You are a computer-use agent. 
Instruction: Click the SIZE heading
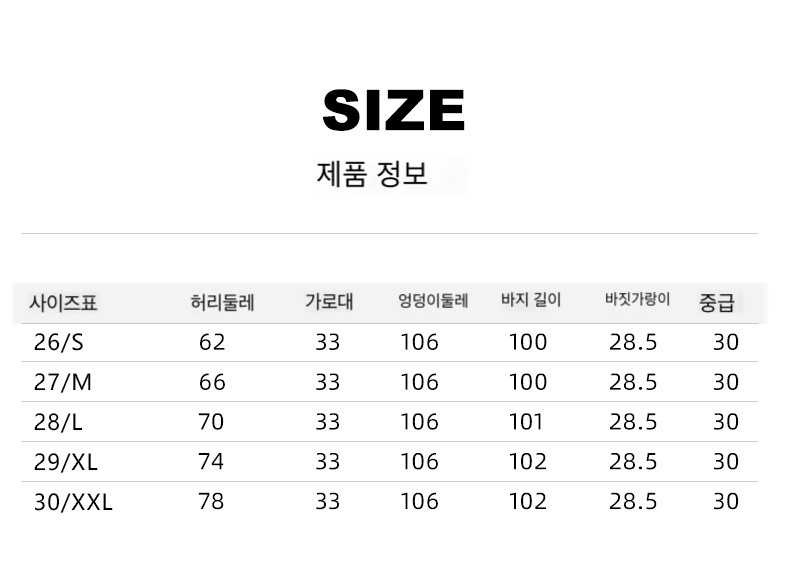(x=393, y=110)
